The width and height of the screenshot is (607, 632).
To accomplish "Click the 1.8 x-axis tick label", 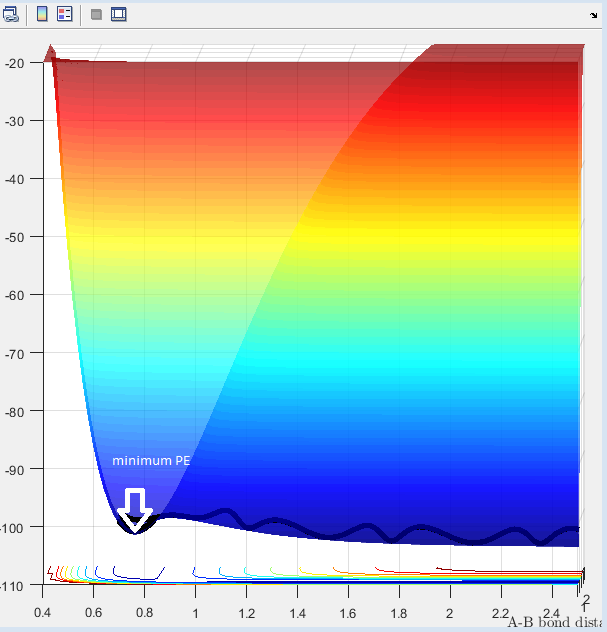I will (x=399, y=613).
